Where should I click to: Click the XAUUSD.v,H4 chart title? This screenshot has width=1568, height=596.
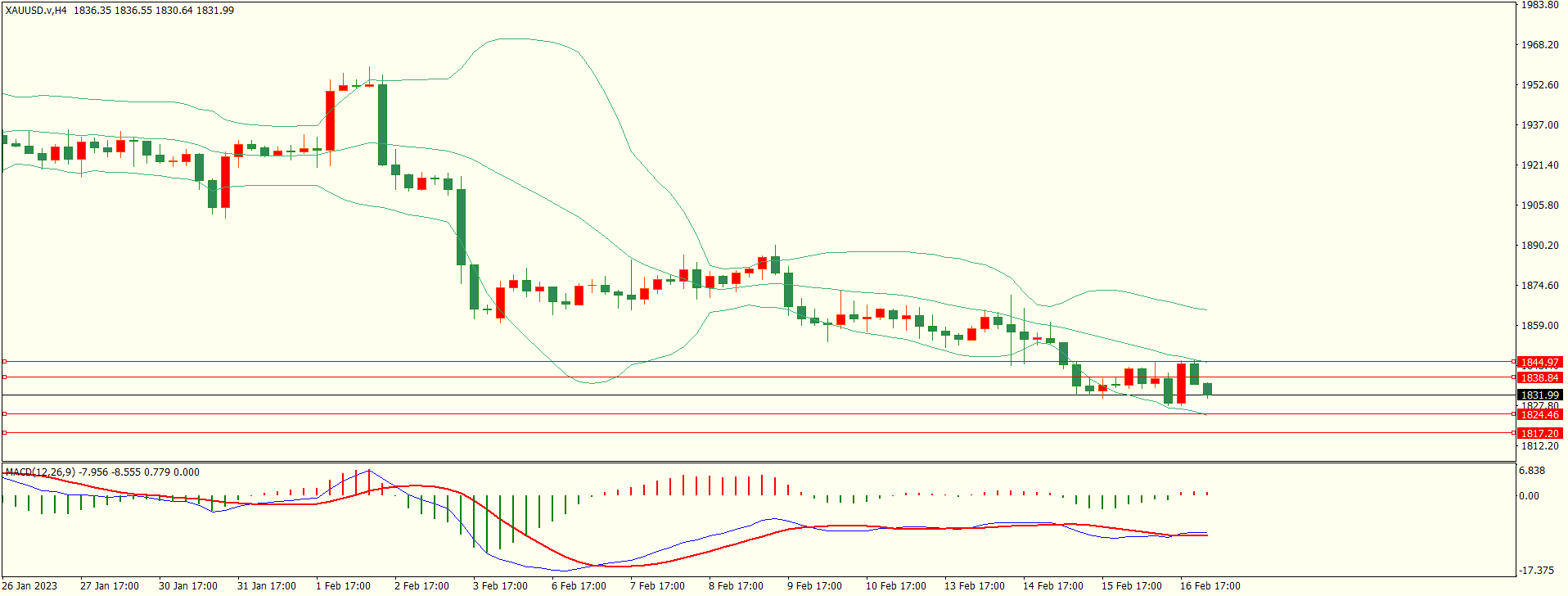(36, 11)
